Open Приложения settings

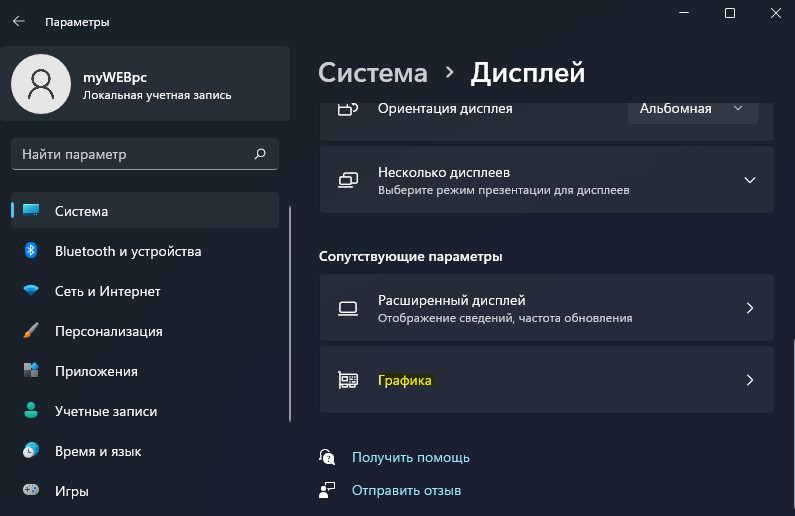pyautogui.click(x=144, y=371)
